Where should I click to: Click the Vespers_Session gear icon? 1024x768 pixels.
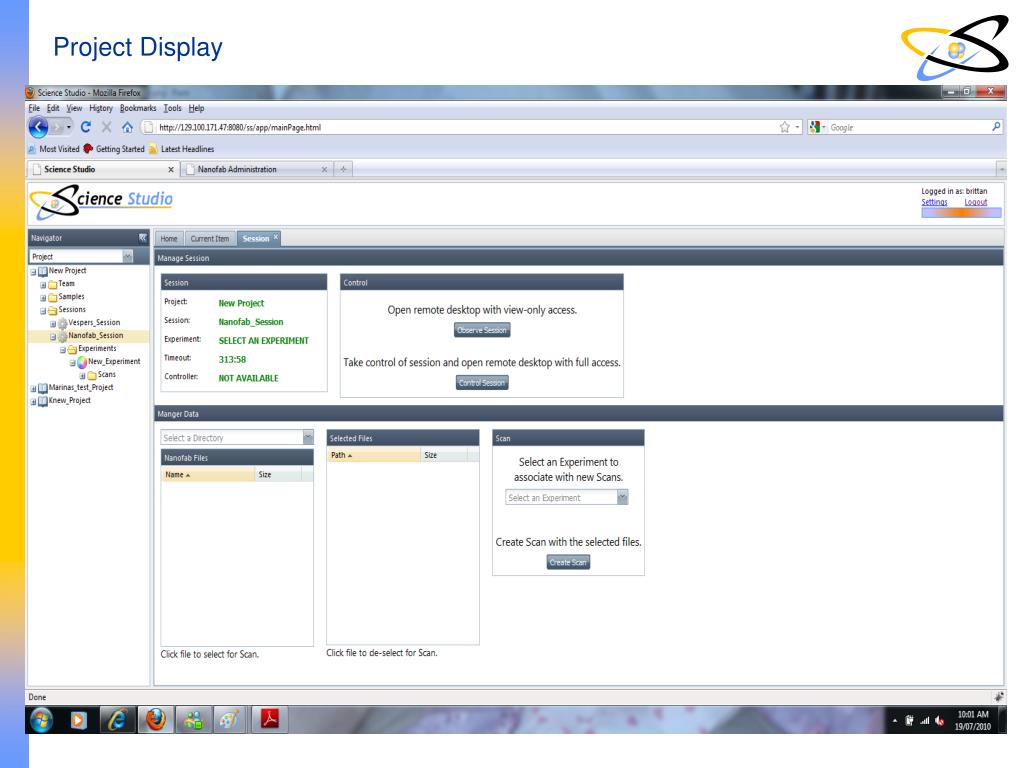[x=63, y=323]
